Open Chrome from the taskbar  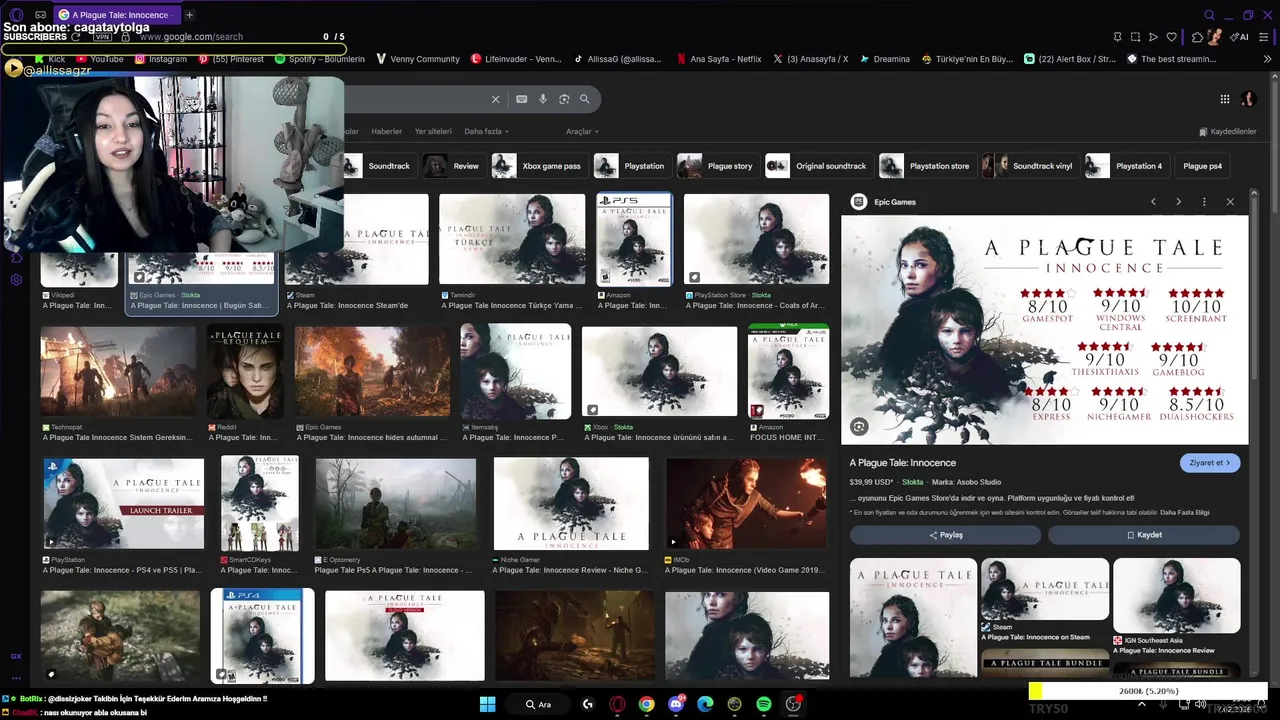647,704
